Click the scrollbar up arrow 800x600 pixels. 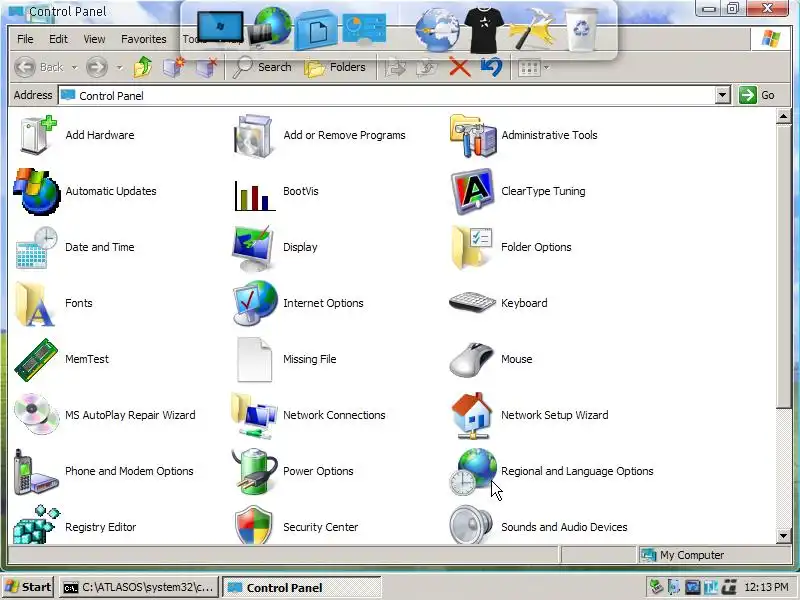[784, 116]
